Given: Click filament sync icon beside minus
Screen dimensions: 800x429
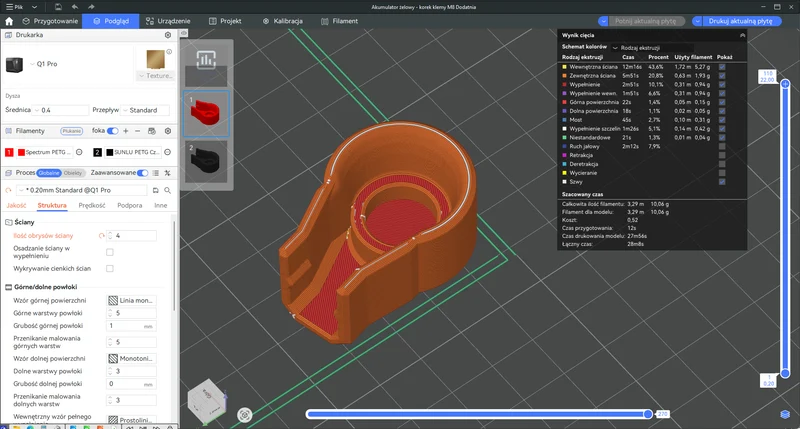Looking at the screenshot, I should click(152, 131).
